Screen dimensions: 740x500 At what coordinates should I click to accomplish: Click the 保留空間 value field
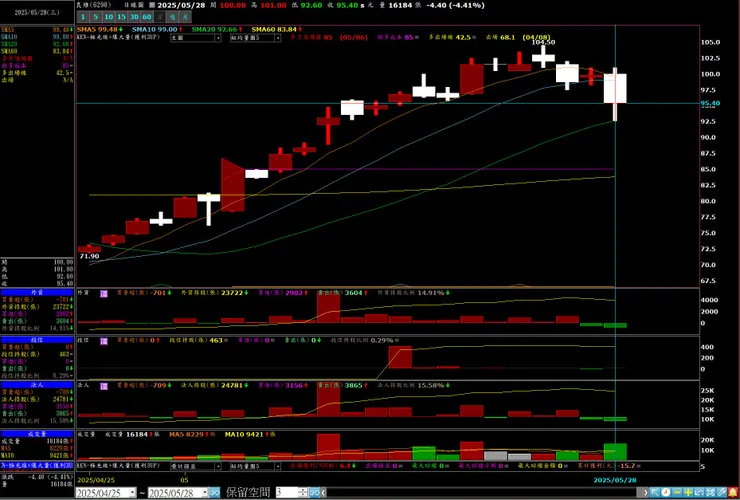(x=287, y=492)
